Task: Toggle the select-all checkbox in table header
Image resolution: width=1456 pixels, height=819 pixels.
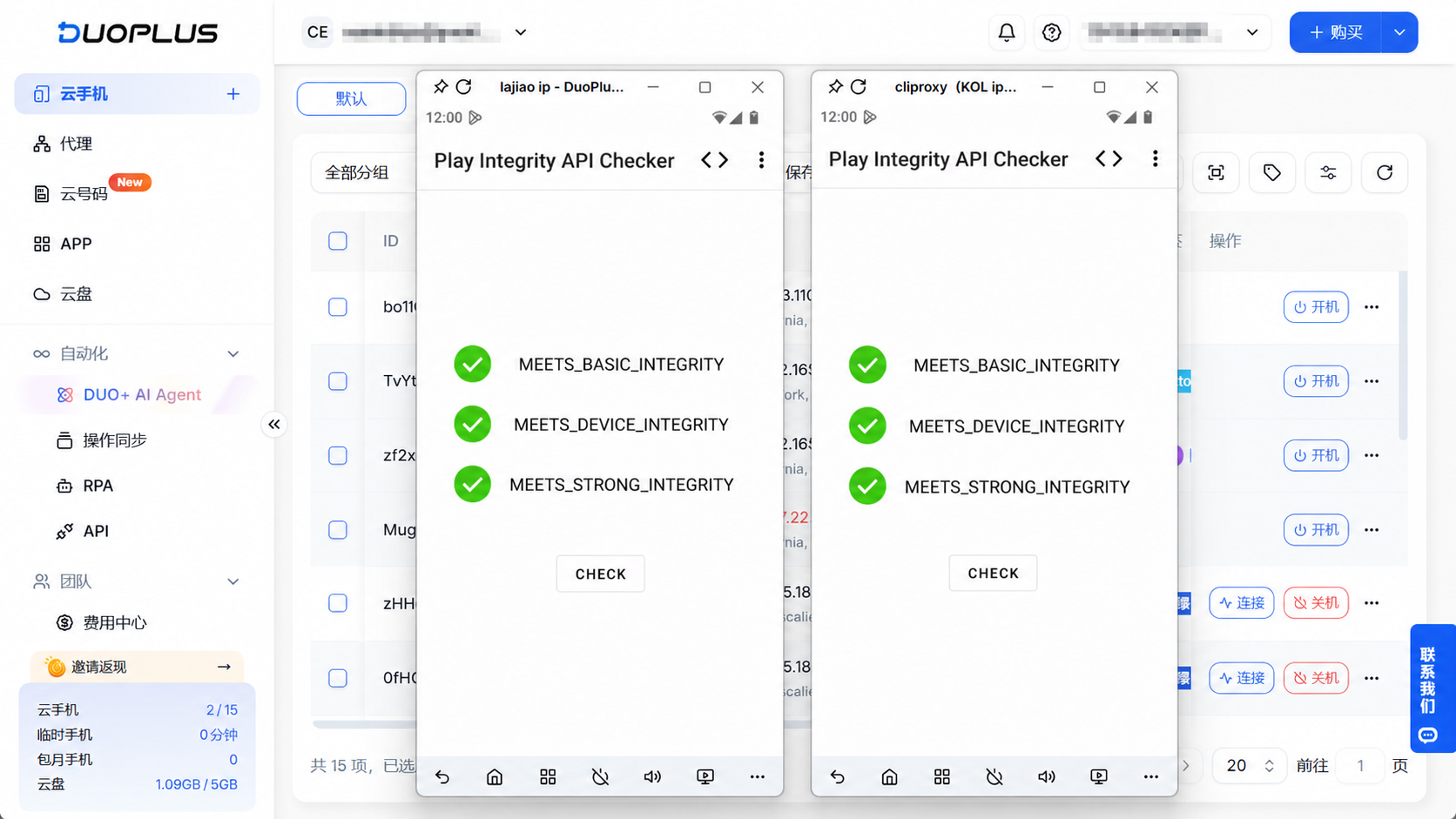Action: tap(338, 241)
